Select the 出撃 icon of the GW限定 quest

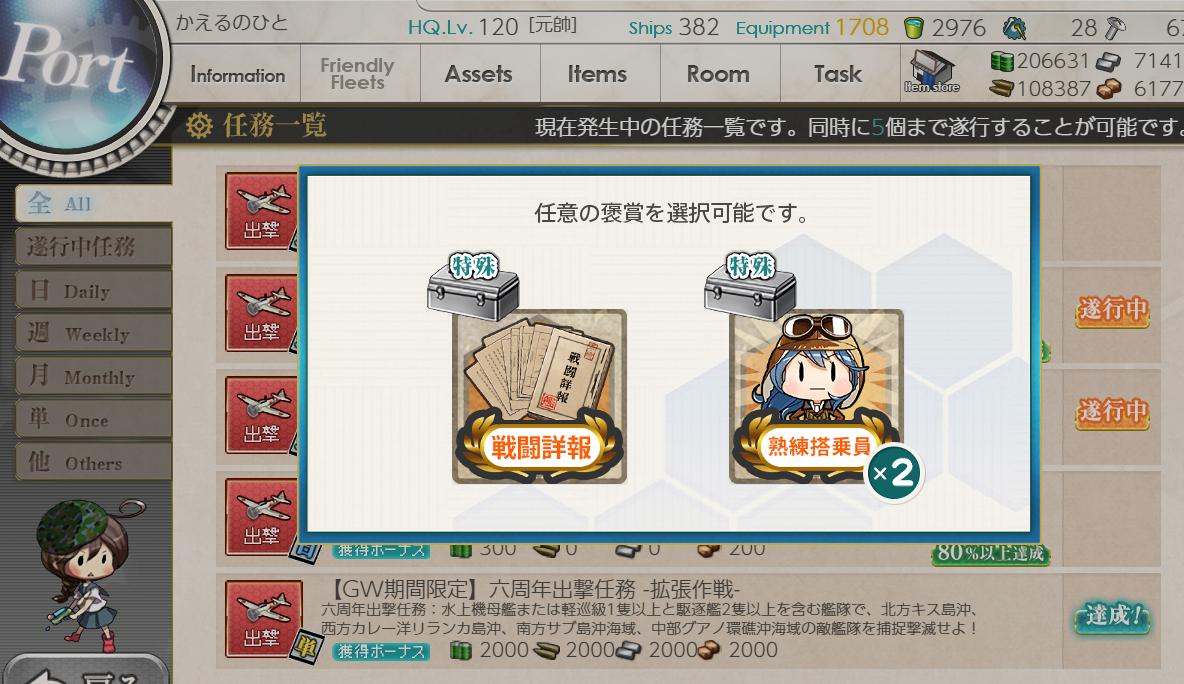click(263, 618)
